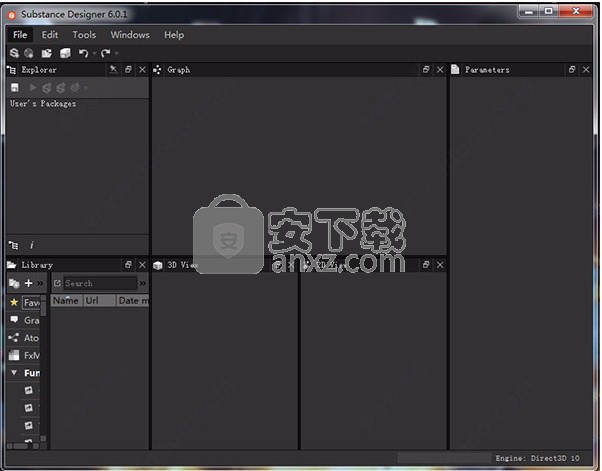Click the third Substance icon in Explorer toolbar
The height and width of the screenshot is (471, 602).
75,88
